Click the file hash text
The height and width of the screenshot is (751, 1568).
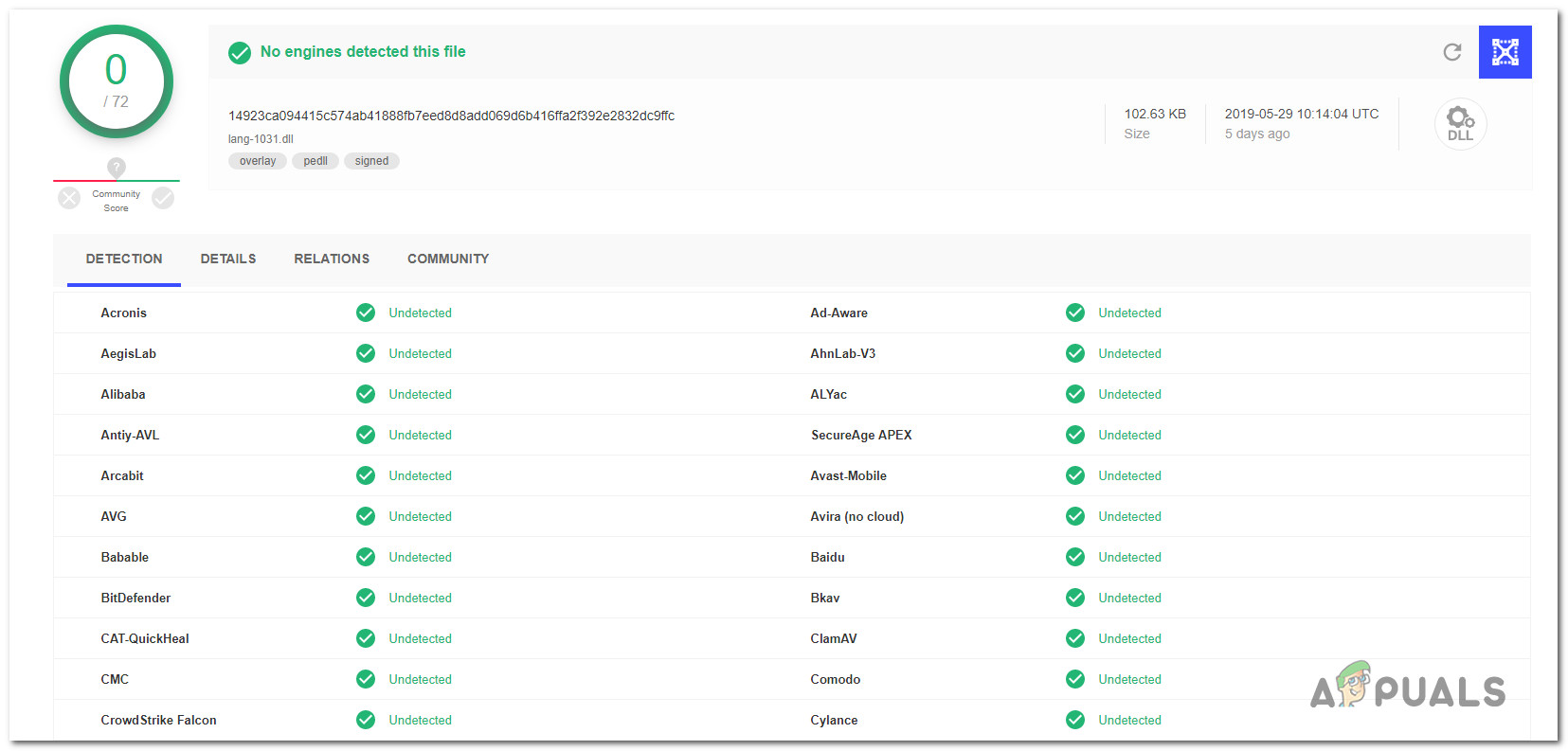(x=451, y=116)
